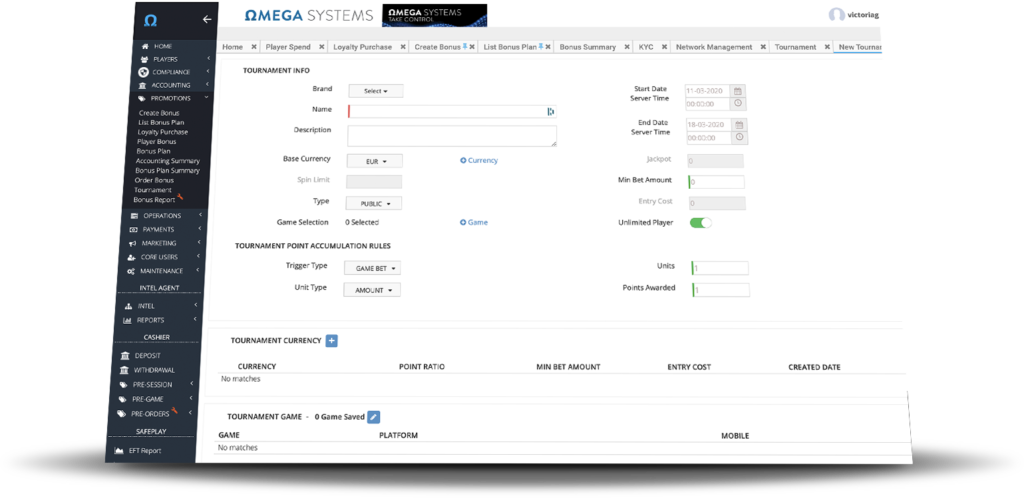Click the Start Date clock icon

tap(739, 103)
